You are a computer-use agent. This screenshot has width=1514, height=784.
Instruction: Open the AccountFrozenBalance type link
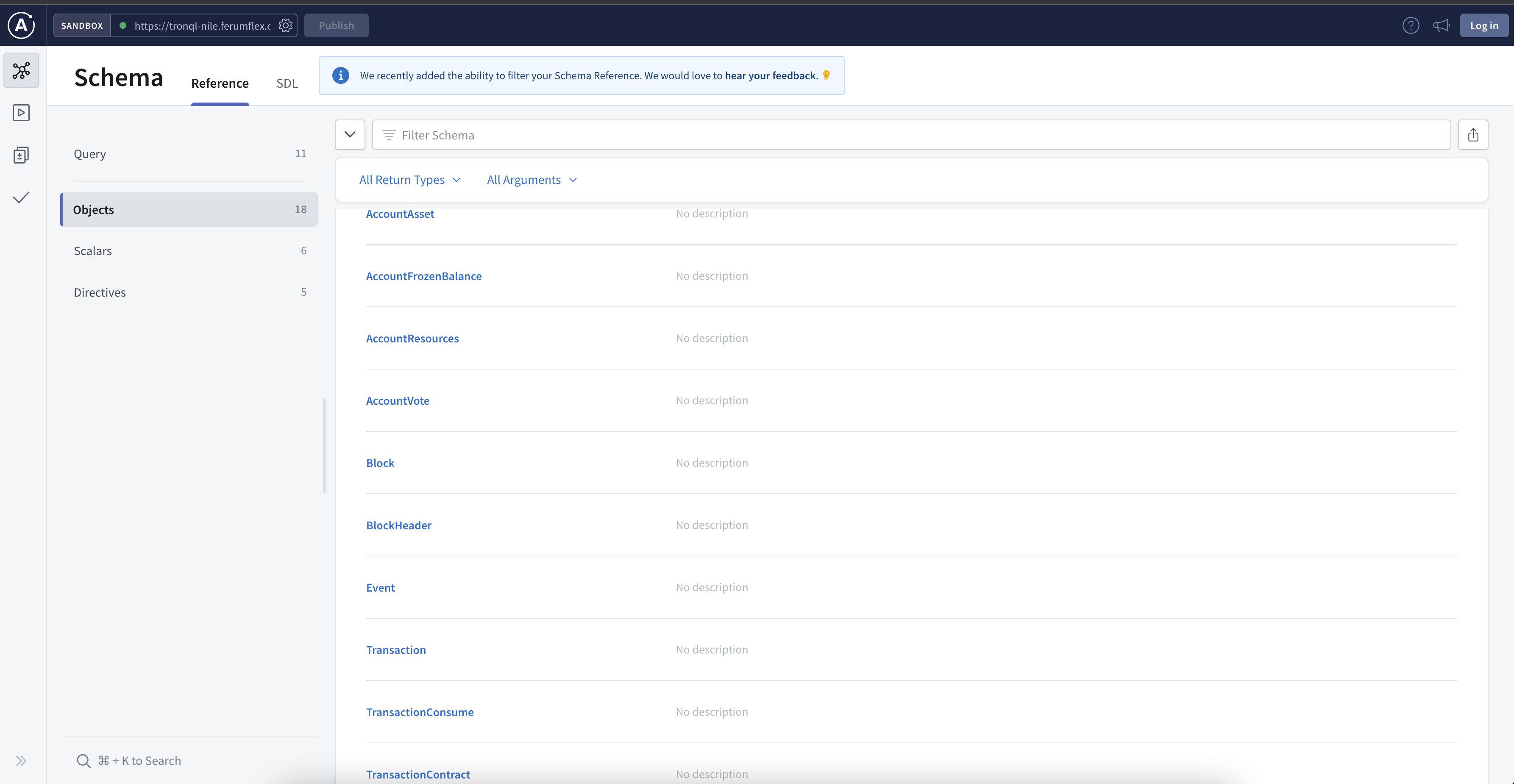(x=424, y=276)
